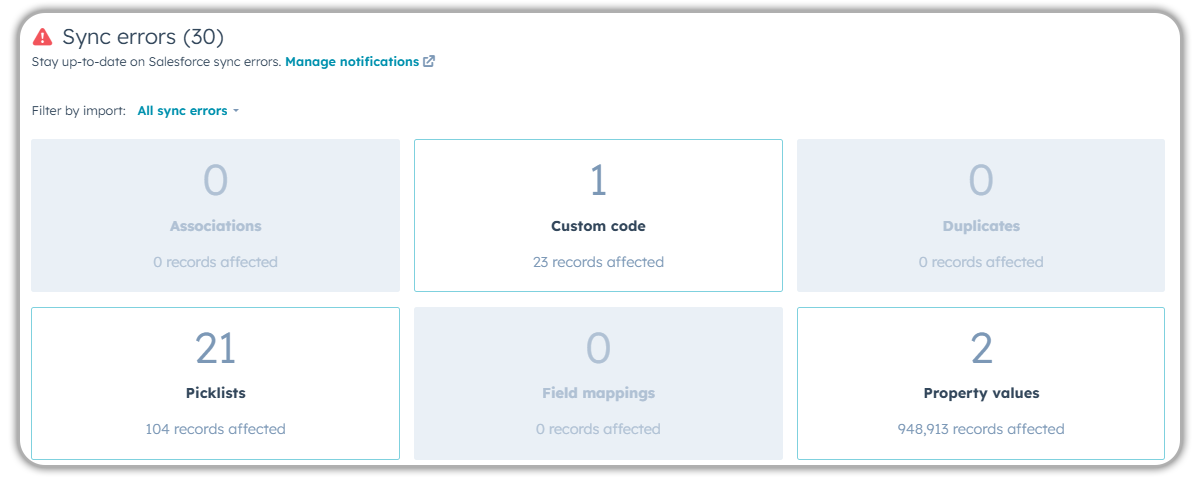Click 0 records affected under Duplicates
Screen dimensions: 1199x478
(980, 262)
